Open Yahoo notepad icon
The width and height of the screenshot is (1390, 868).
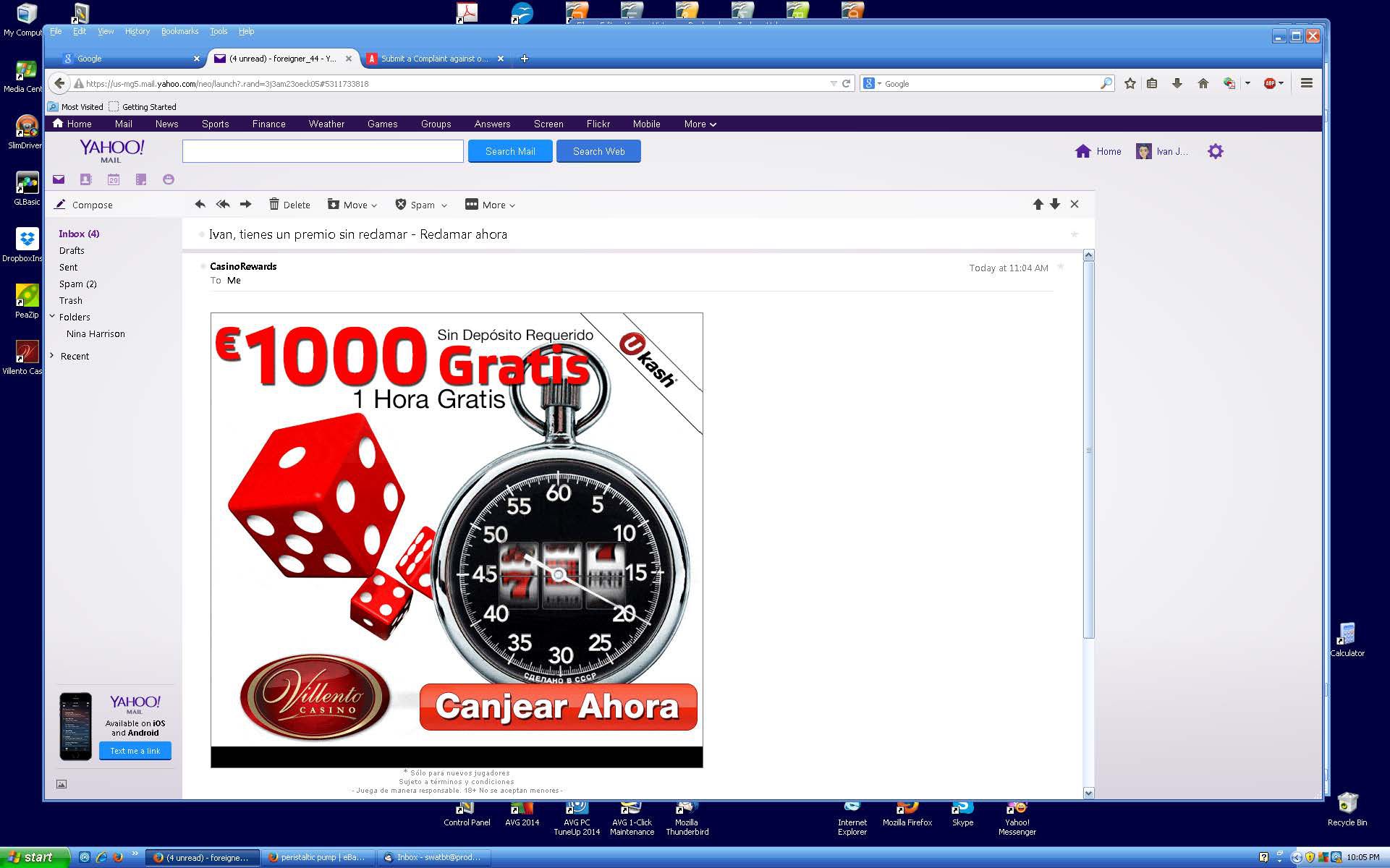tap(141, 179)
